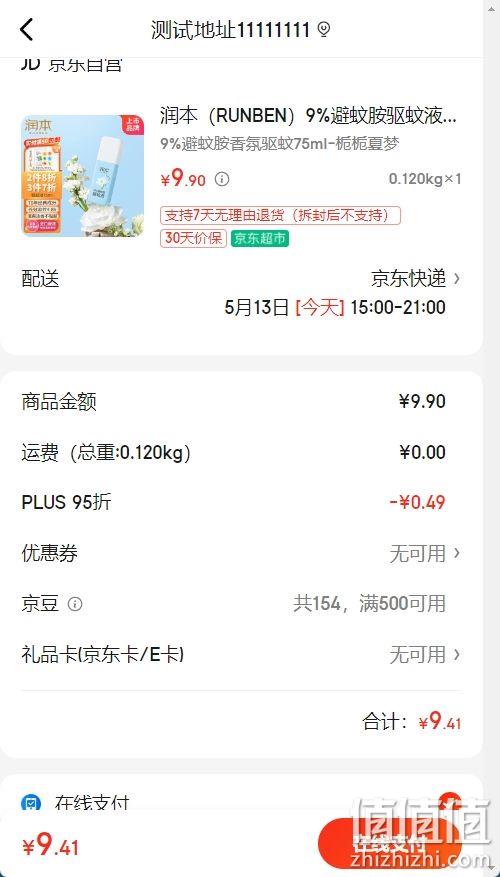The image size is (500, 877).
Task: View the 7天无理由退货 return policy tag
Action: tap(281, 215)
